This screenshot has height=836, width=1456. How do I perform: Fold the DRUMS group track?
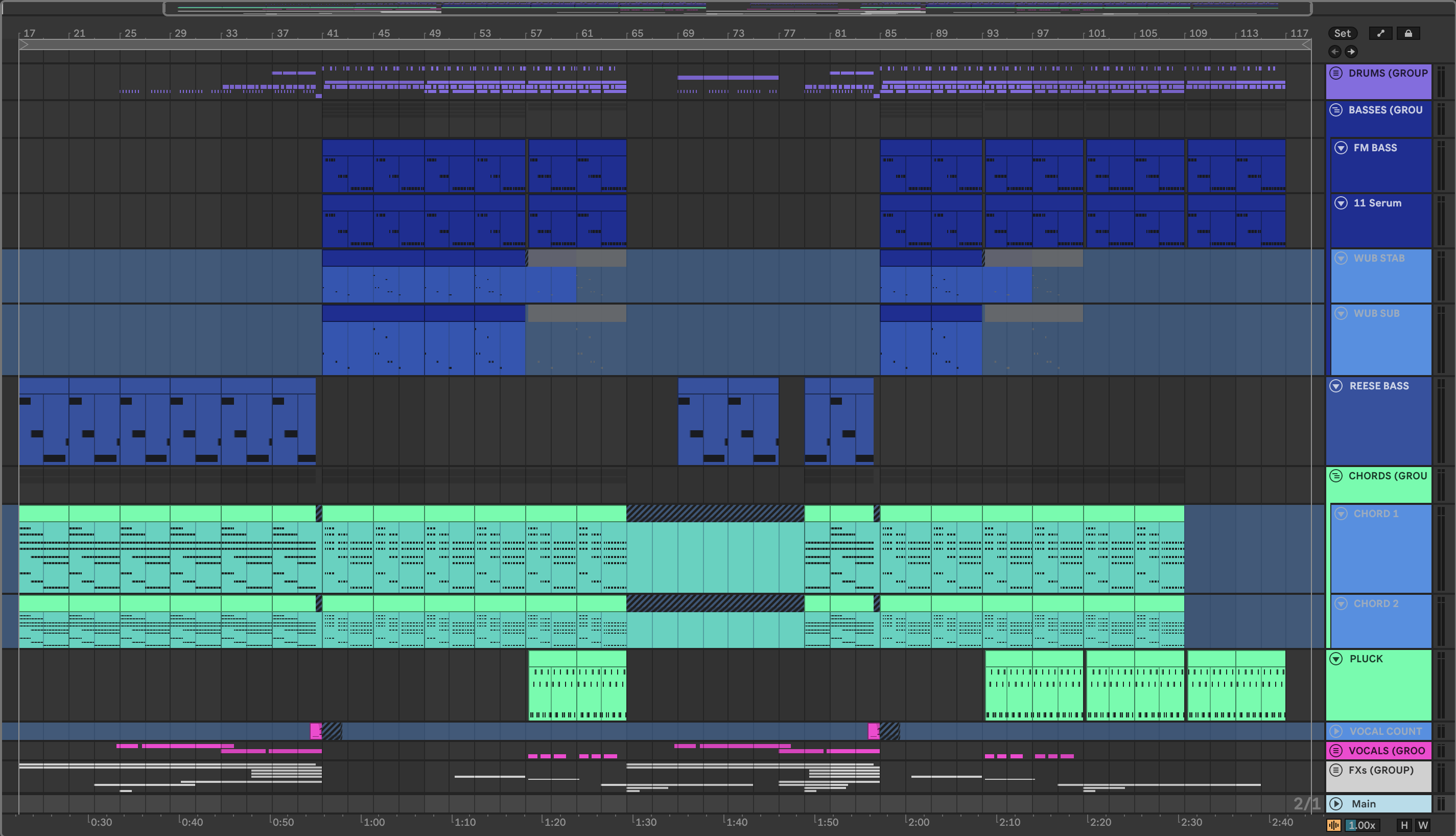[1336, 73]
